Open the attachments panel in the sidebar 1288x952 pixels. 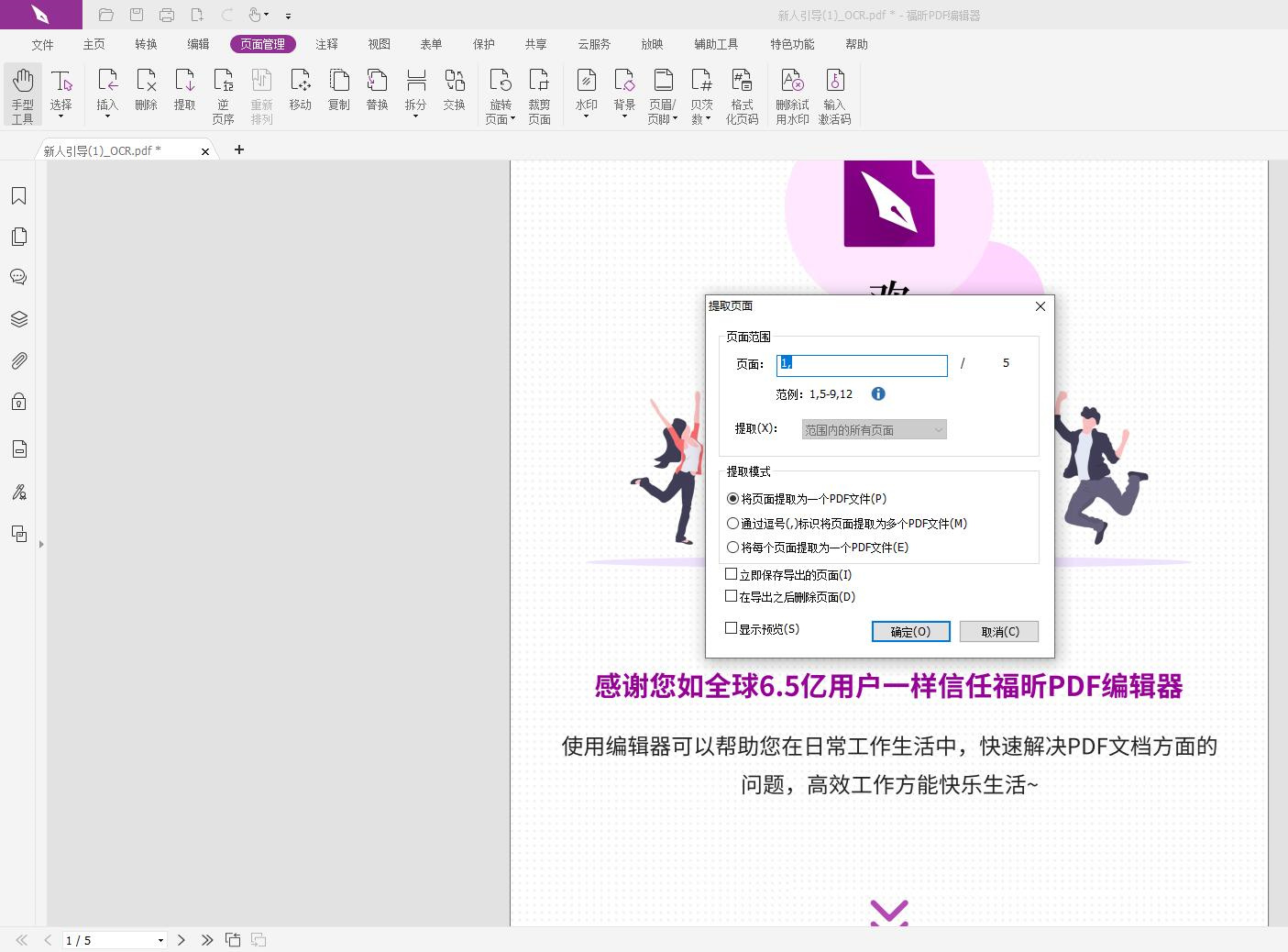pyautogui.click(x=19, y=360)
